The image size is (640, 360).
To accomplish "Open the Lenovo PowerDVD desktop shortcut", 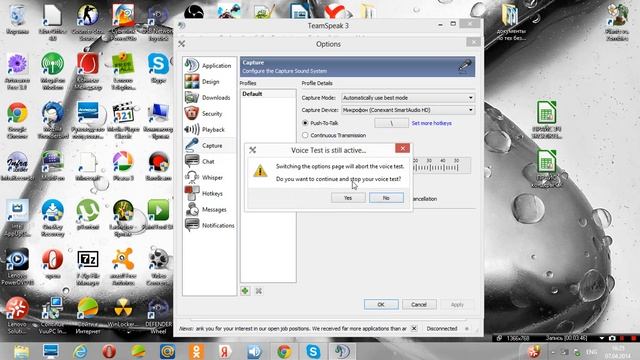I will pyautogui.click(x=17, y=267).
